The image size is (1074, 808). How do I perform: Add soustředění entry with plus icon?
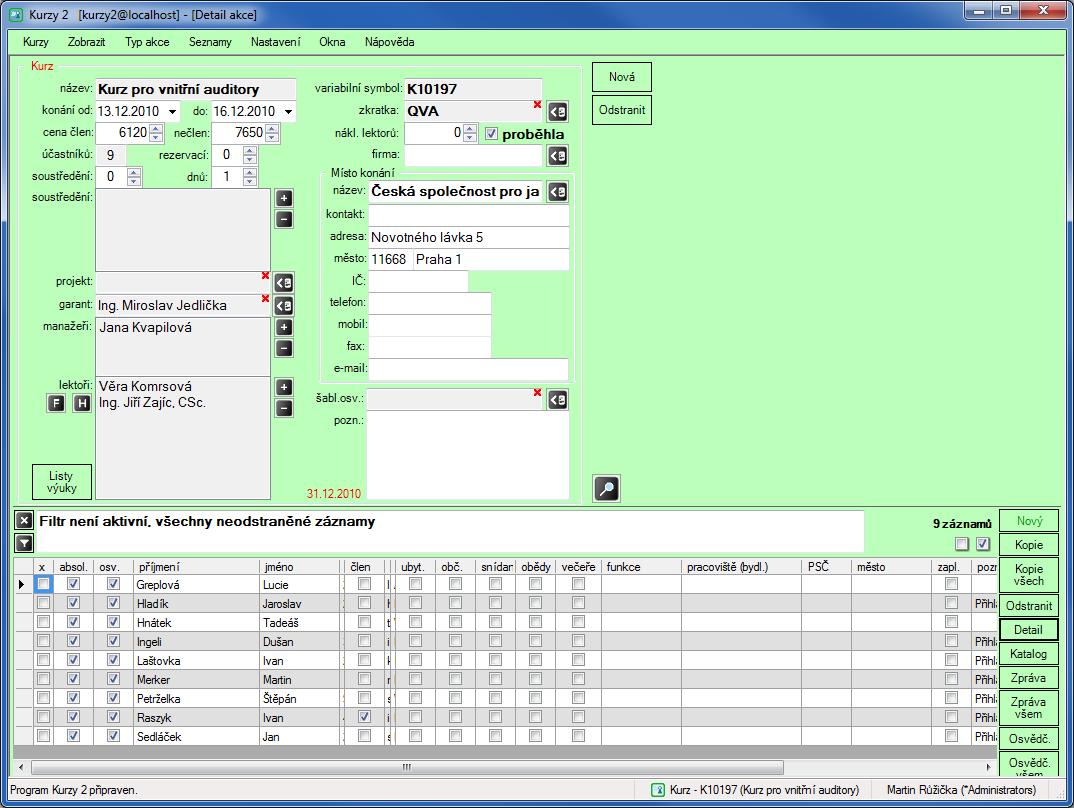[x=284, y=199]
